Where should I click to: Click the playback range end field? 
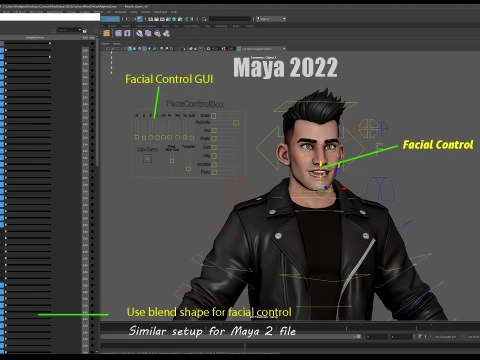[x=377, y=337]
